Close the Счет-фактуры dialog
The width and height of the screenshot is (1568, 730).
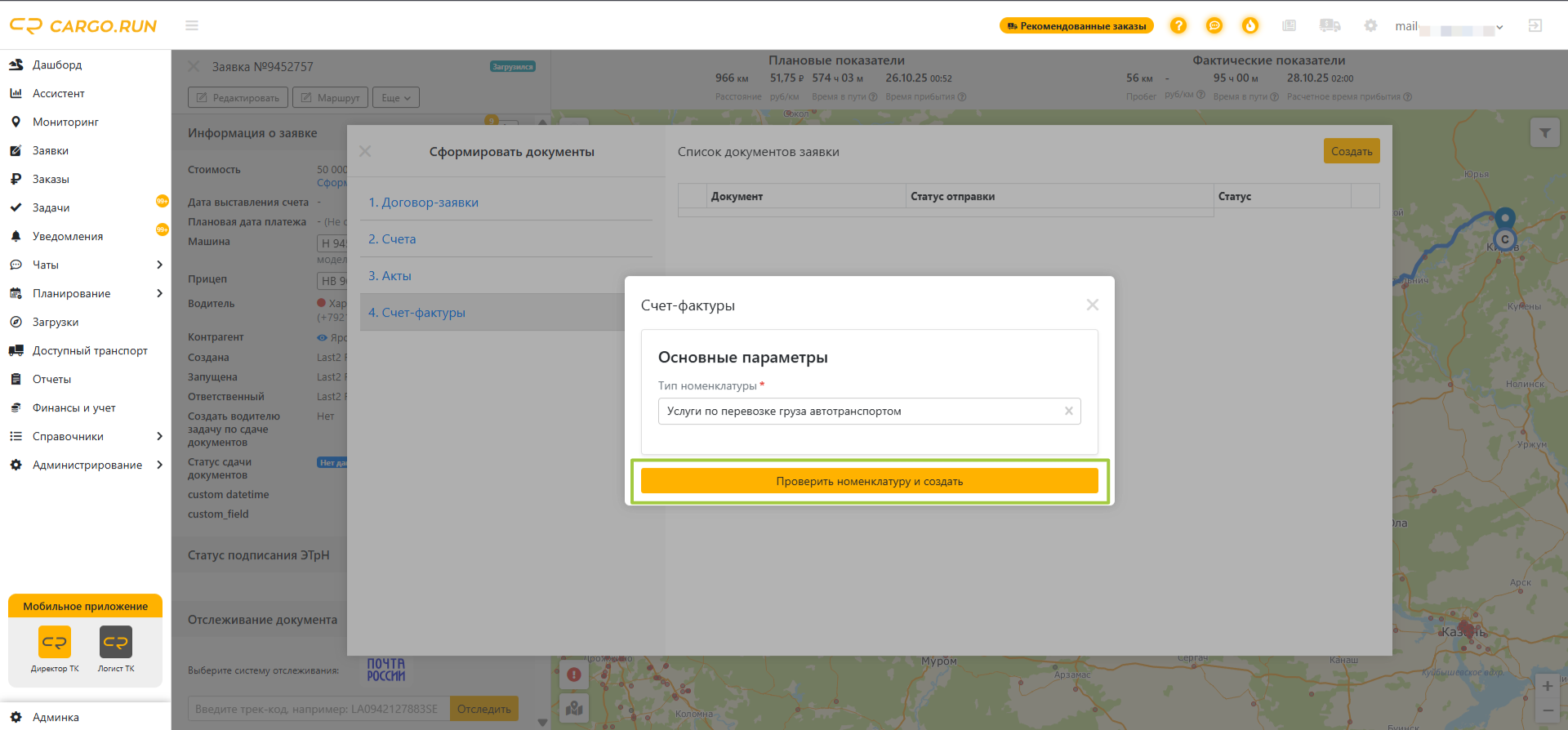point(1093,305)
